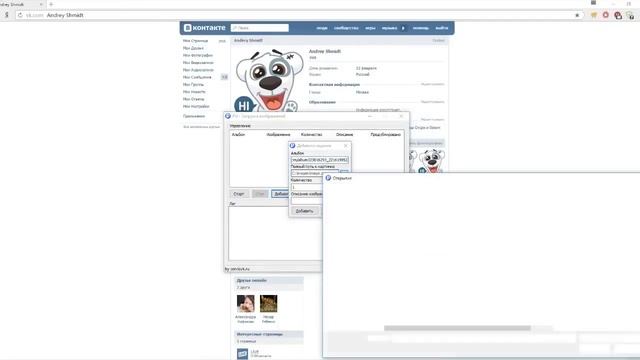
Task: Close the image uploader window
Action: pyautogui.click(x=402, y=116)
